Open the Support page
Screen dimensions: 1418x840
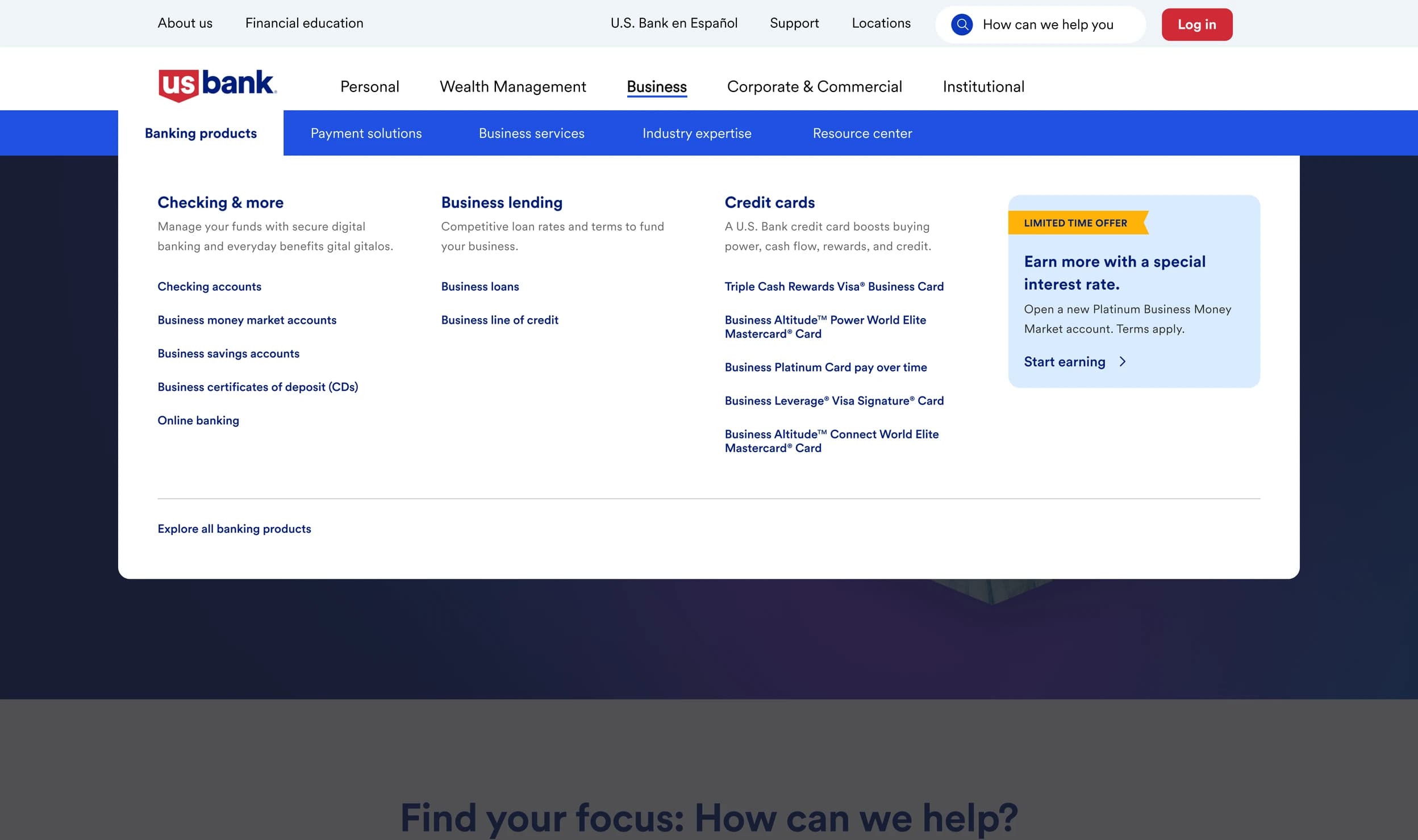(794, 23)
